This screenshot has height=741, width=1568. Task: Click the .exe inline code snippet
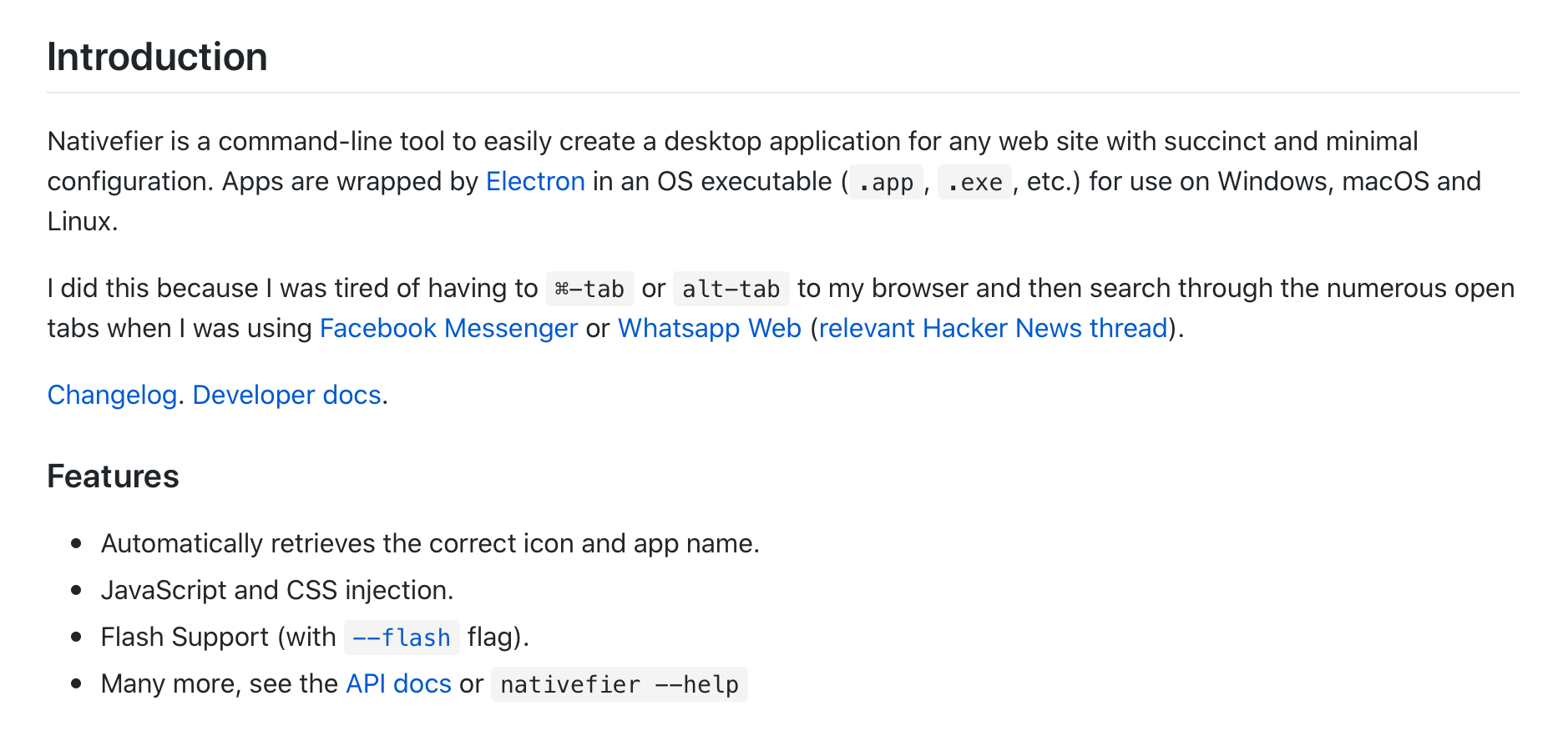(x=974, y=182)
